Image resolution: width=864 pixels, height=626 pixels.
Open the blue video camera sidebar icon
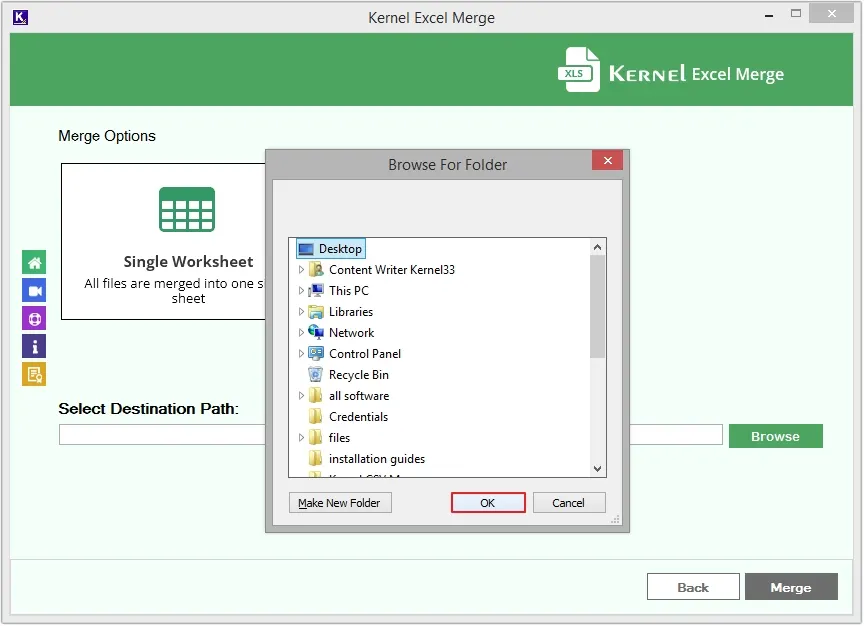coord(34,291)
